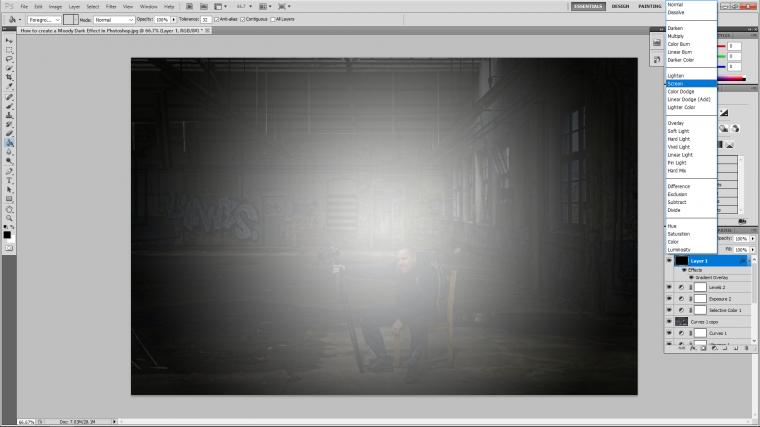Toggle the Anti-alias checkbox

click(217, 19)
